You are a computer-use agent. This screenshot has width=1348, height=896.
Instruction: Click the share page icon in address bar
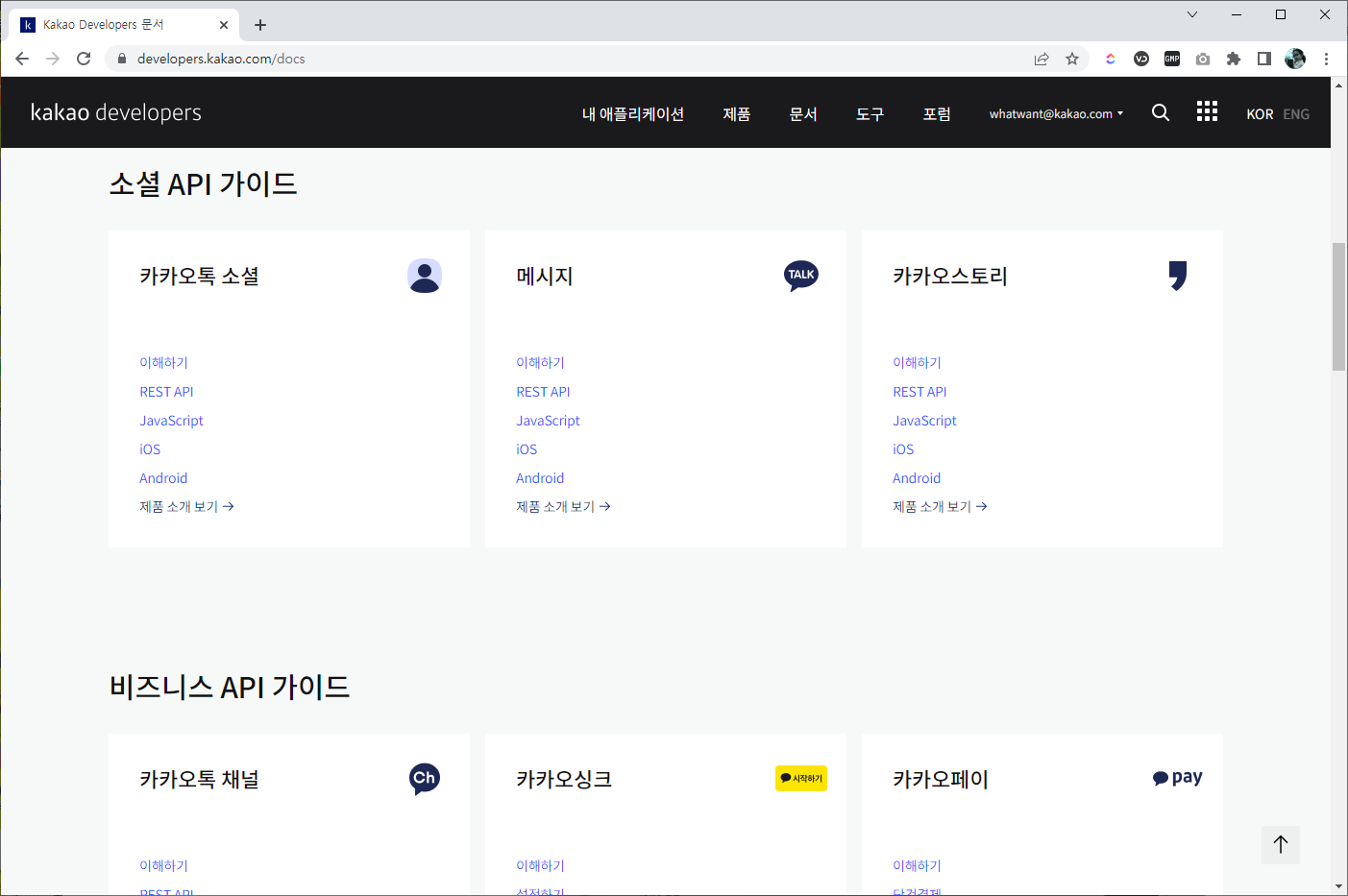[x=1042, y=59]
